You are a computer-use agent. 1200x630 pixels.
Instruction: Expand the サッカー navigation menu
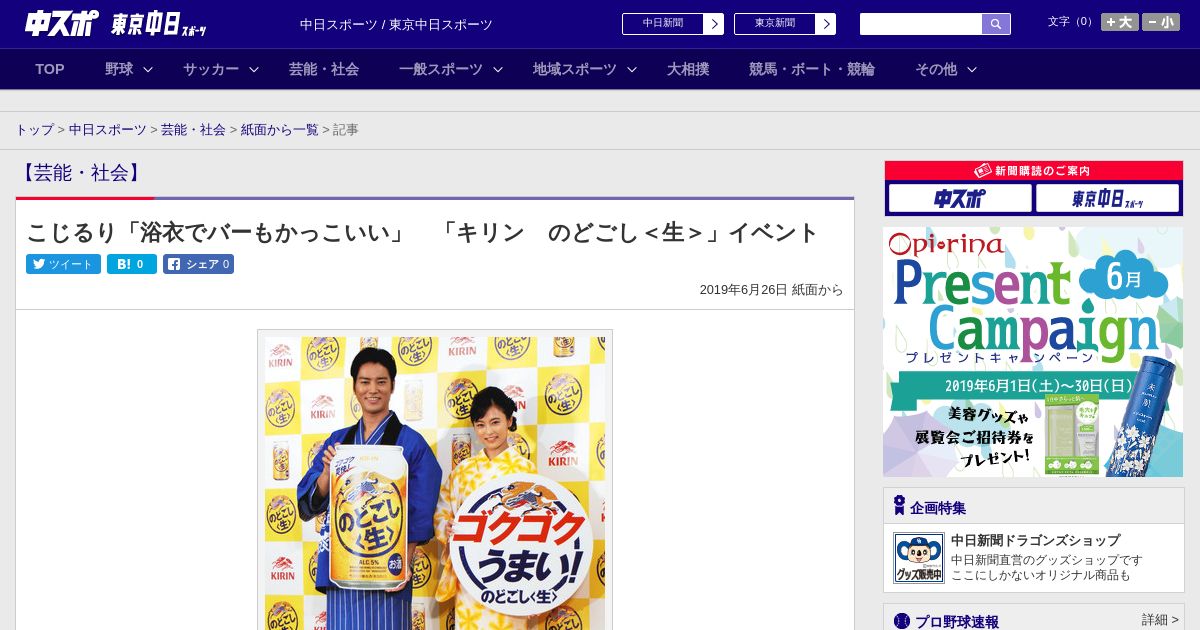click(221, 69)
